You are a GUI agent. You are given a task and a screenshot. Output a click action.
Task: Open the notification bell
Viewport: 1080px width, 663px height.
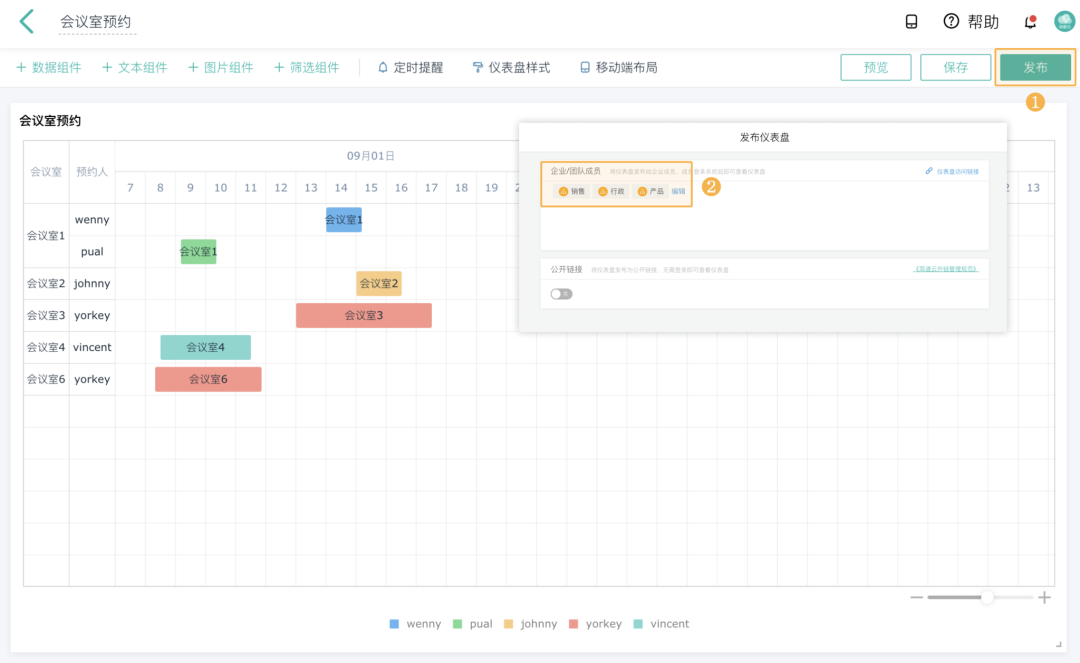pos(1029,21)
